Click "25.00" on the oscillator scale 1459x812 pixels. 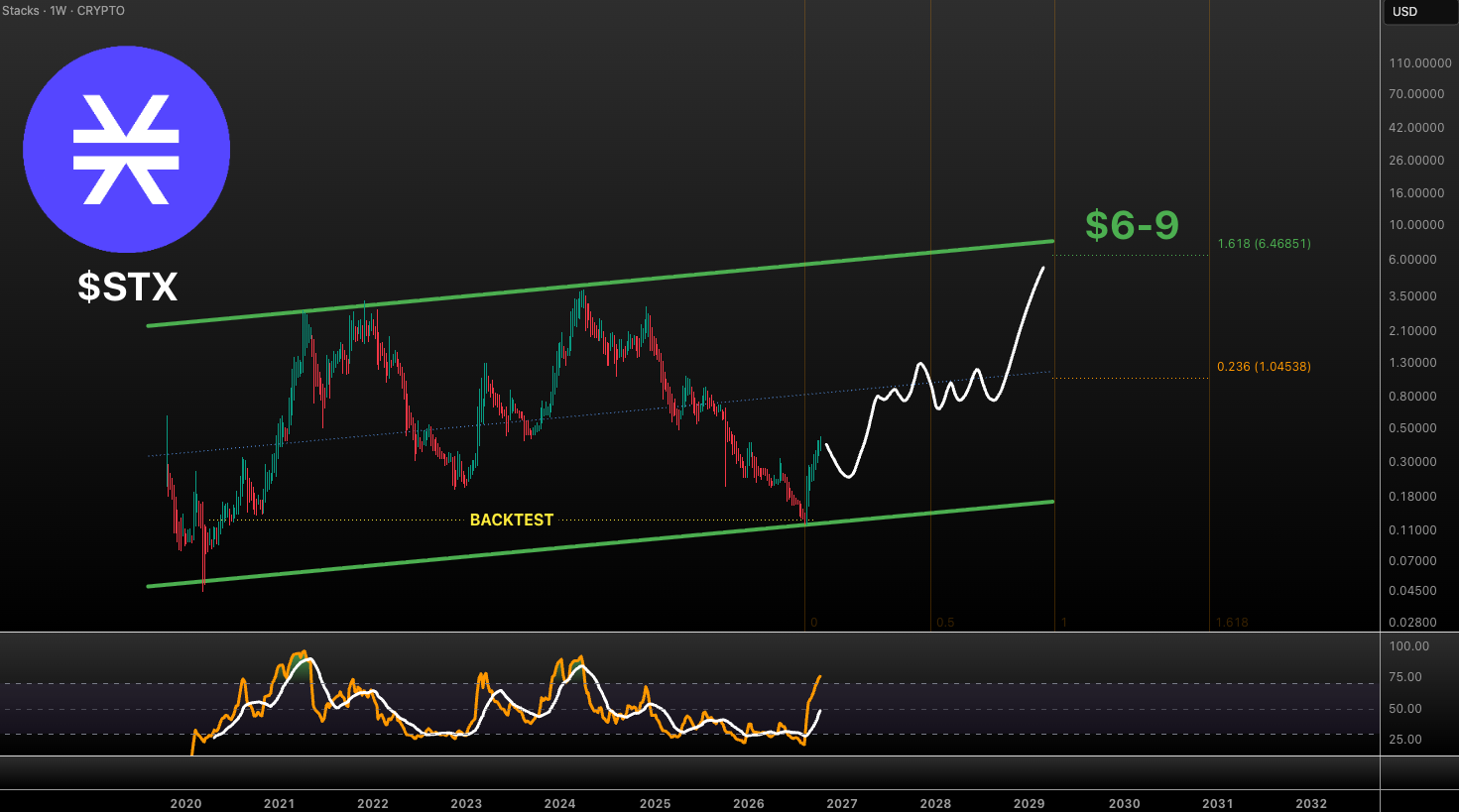tap(1406, 740)
